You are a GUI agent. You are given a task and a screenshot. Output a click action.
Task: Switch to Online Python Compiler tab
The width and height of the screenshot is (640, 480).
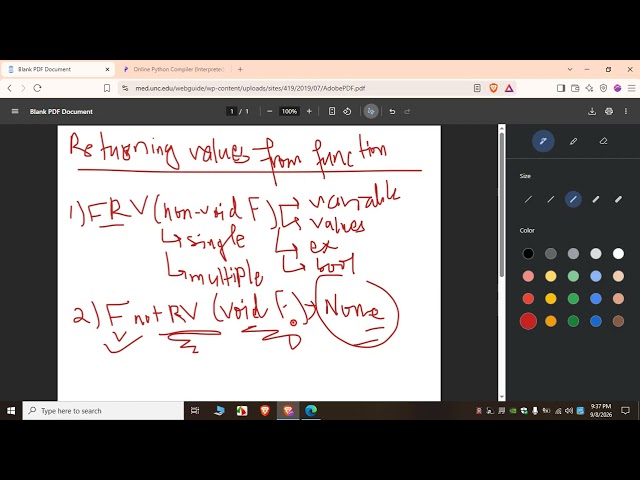(x=174, y=69)
